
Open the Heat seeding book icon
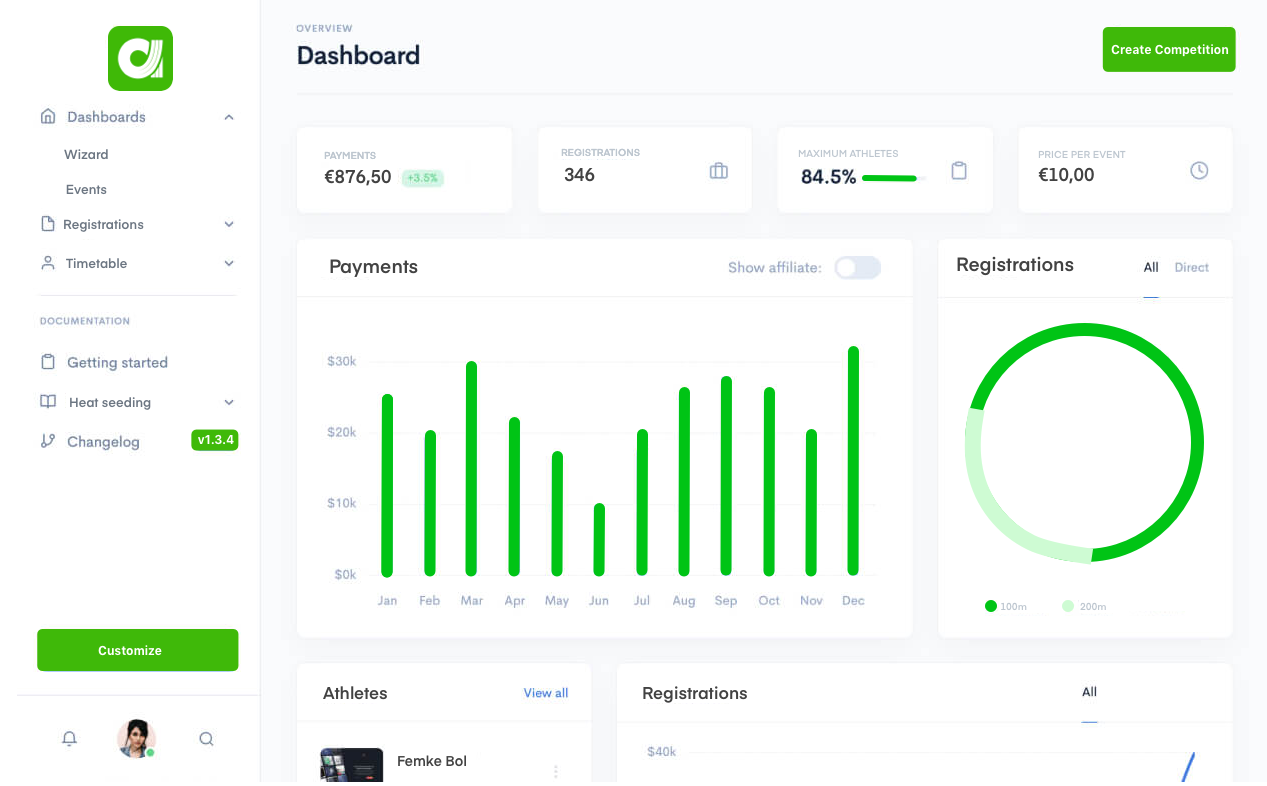[x=47, y=402]
